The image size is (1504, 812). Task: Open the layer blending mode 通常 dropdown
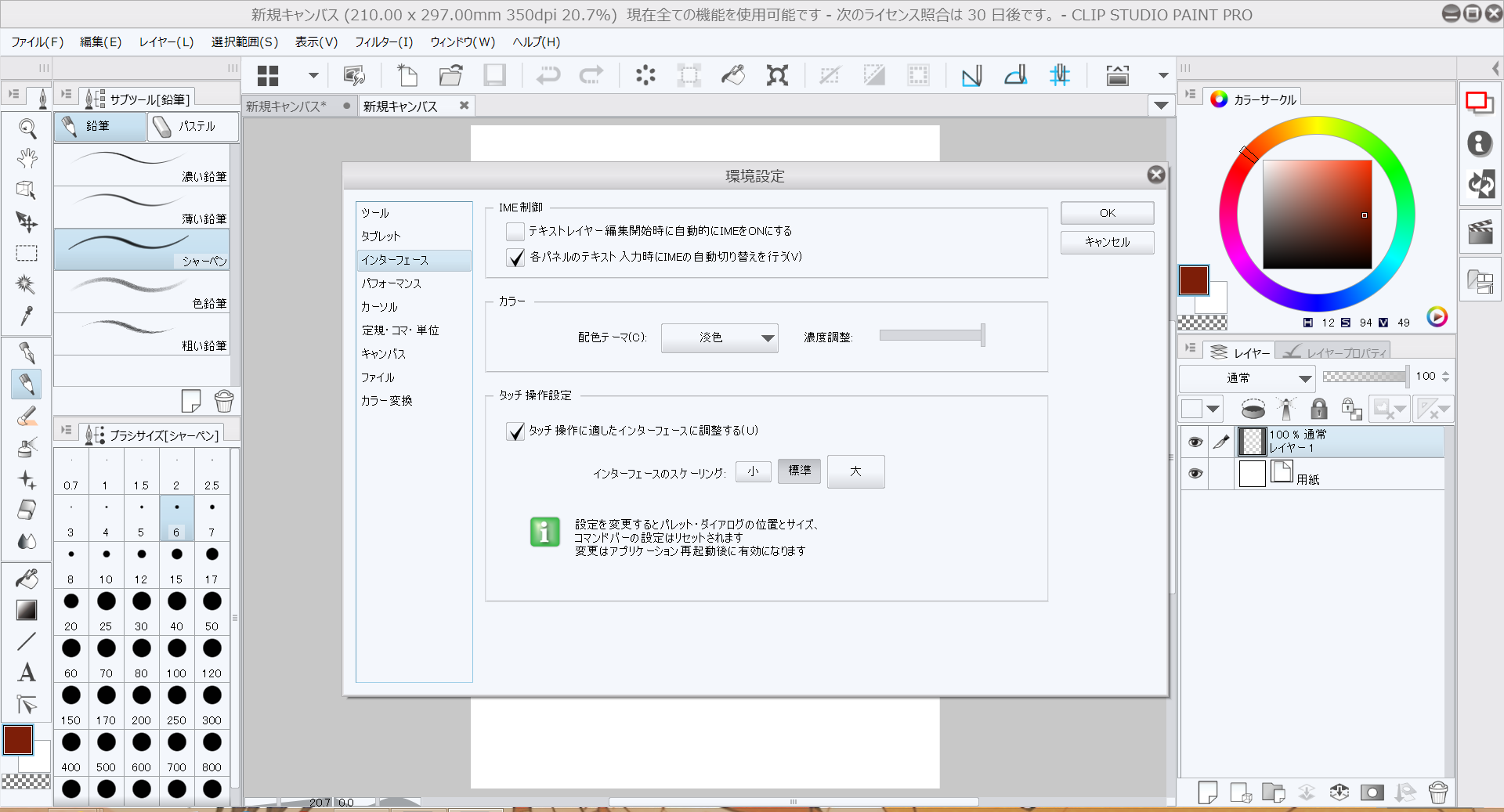tap(1246, 378)
